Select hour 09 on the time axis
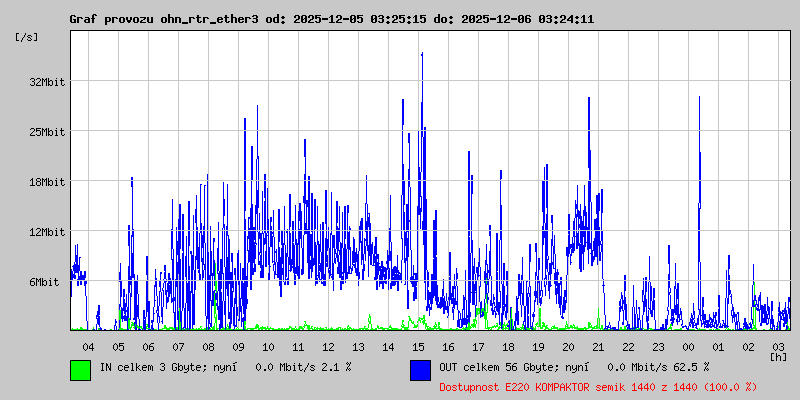The height and width of the screenshot is (400, 800). 238,346
